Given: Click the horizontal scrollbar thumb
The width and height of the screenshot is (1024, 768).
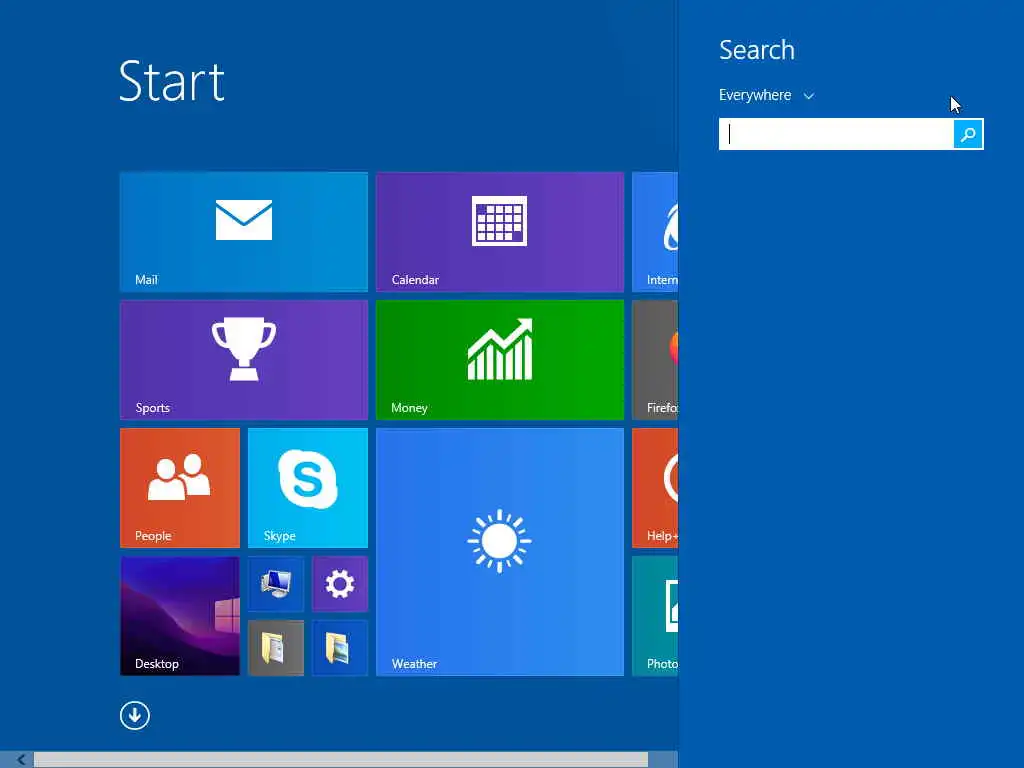Looking at the screenshot, I should [x=341, y=760].
